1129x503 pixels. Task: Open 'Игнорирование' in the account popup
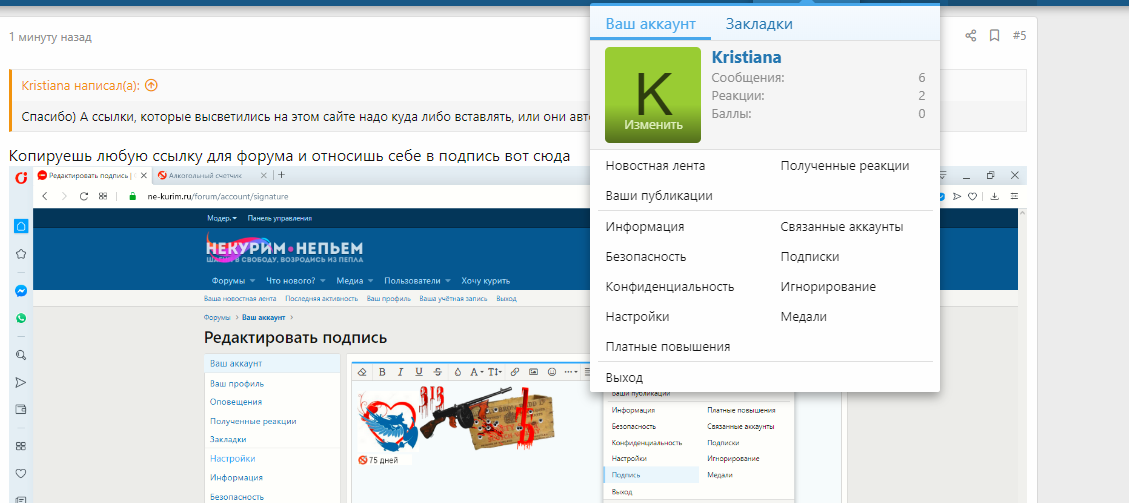tap(828, 287)
